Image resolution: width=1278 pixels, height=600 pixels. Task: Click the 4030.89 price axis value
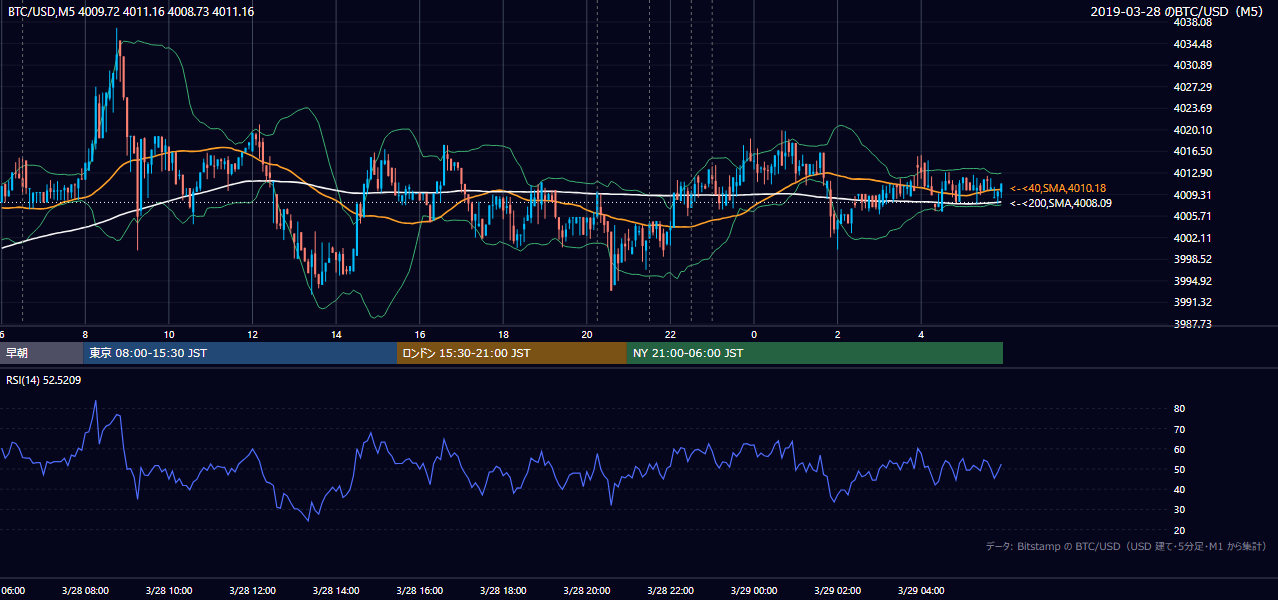pos(1193,65)
